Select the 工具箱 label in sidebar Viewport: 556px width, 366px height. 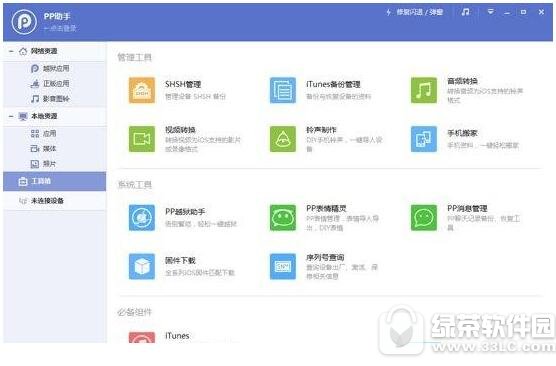(41, 181)
